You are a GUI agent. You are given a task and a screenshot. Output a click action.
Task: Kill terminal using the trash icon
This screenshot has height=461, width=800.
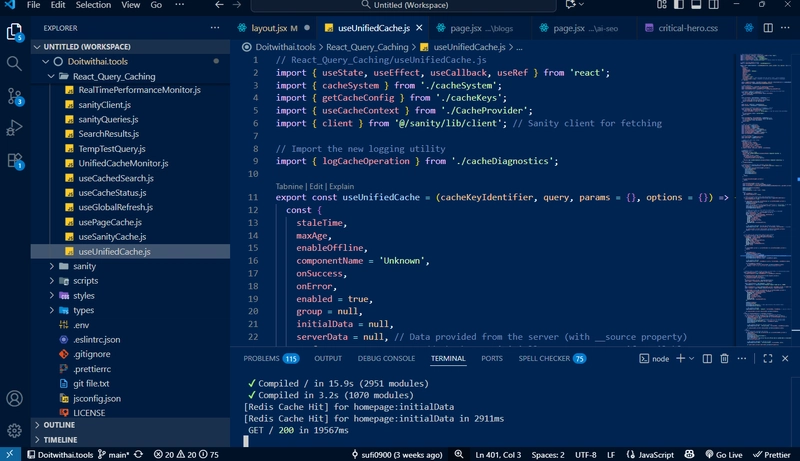[x=724, y=358]
